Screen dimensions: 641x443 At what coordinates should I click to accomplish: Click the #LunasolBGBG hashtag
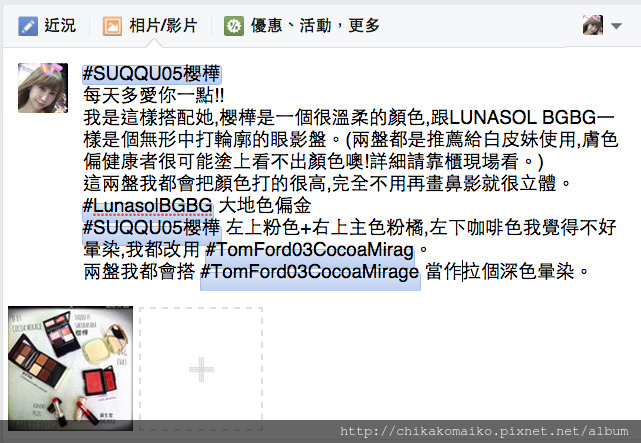pyautogui.click(x=148, y=206)
